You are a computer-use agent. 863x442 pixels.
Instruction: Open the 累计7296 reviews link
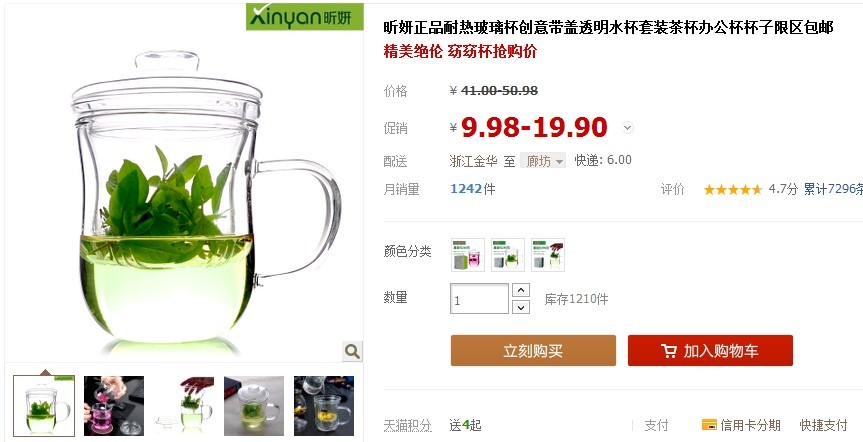click(x=833, y=189)
